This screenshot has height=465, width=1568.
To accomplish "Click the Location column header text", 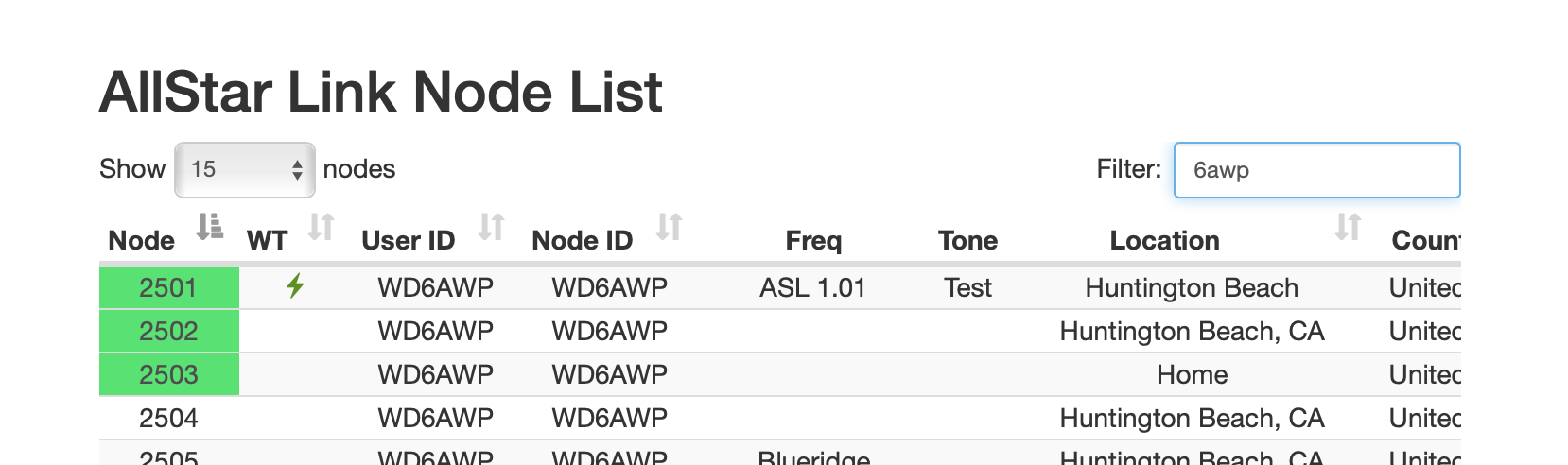I will click(x=1164, y=240).
